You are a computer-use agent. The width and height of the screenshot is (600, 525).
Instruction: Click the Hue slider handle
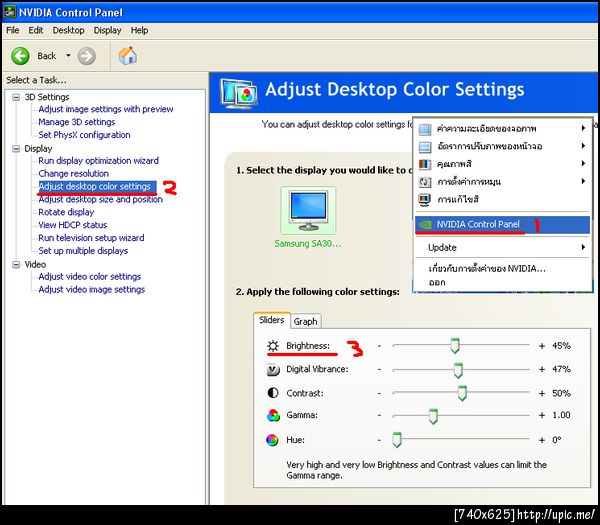[x=397, y=440]
